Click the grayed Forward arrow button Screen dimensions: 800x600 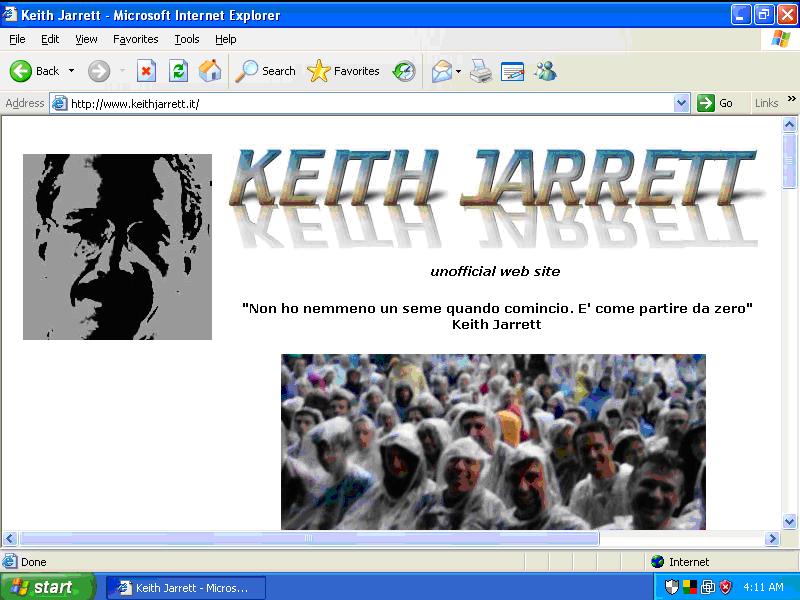[x=98, y=71]
